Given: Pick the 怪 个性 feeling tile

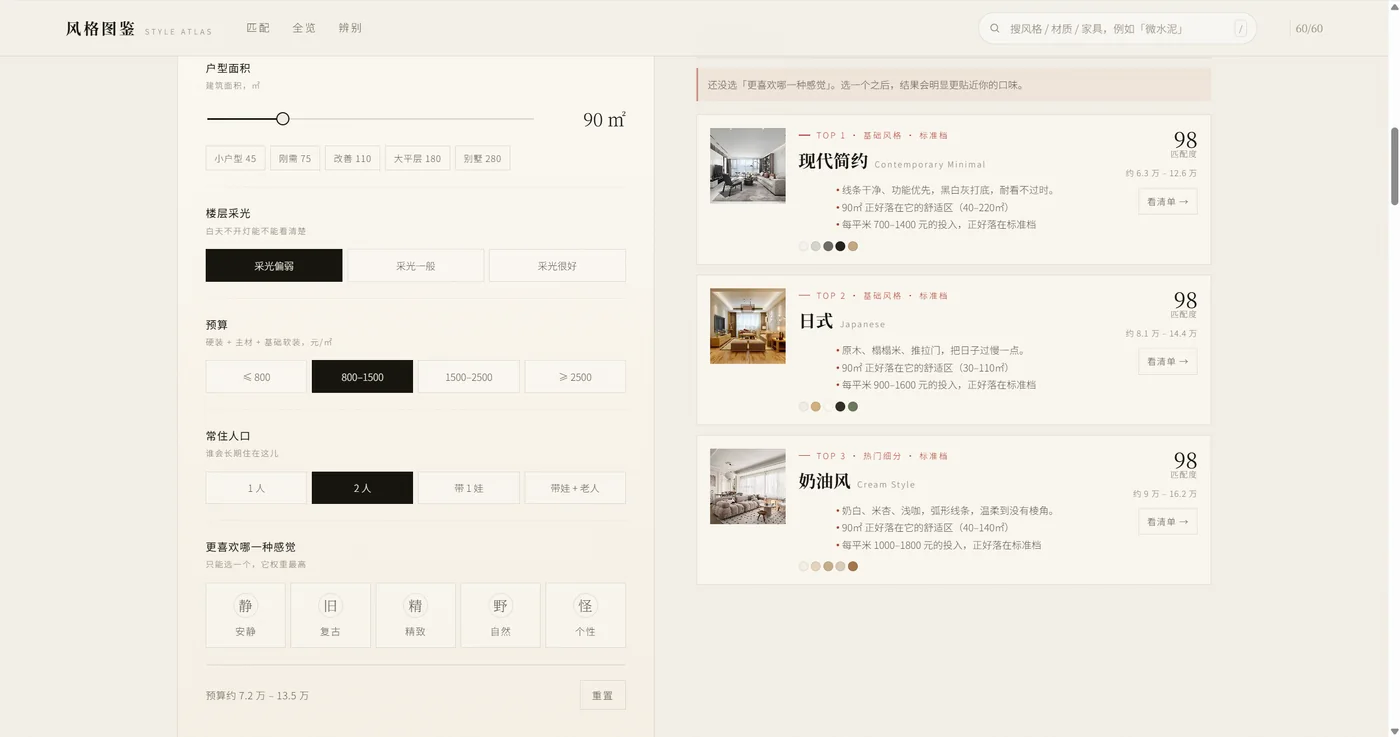Looking at the screenshot, I should pos(585,615).
